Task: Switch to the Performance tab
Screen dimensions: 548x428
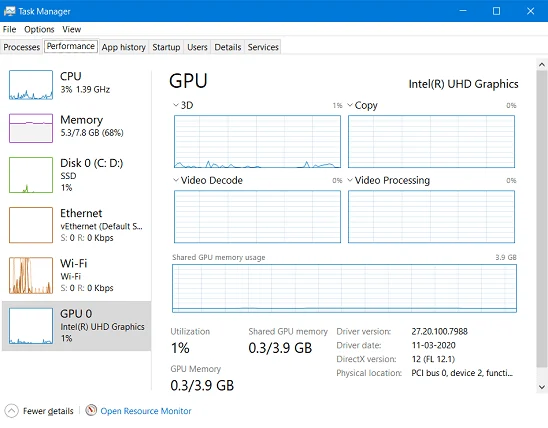Action: [71, 46]
